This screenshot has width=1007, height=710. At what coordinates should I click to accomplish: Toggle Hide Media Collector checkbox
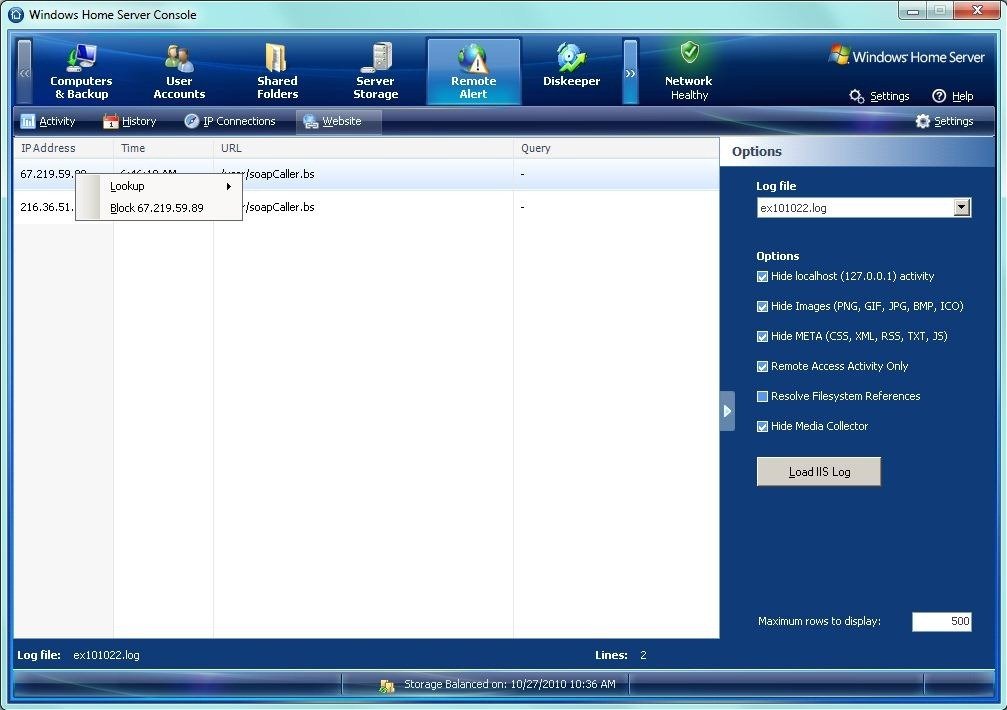point(762,427)
